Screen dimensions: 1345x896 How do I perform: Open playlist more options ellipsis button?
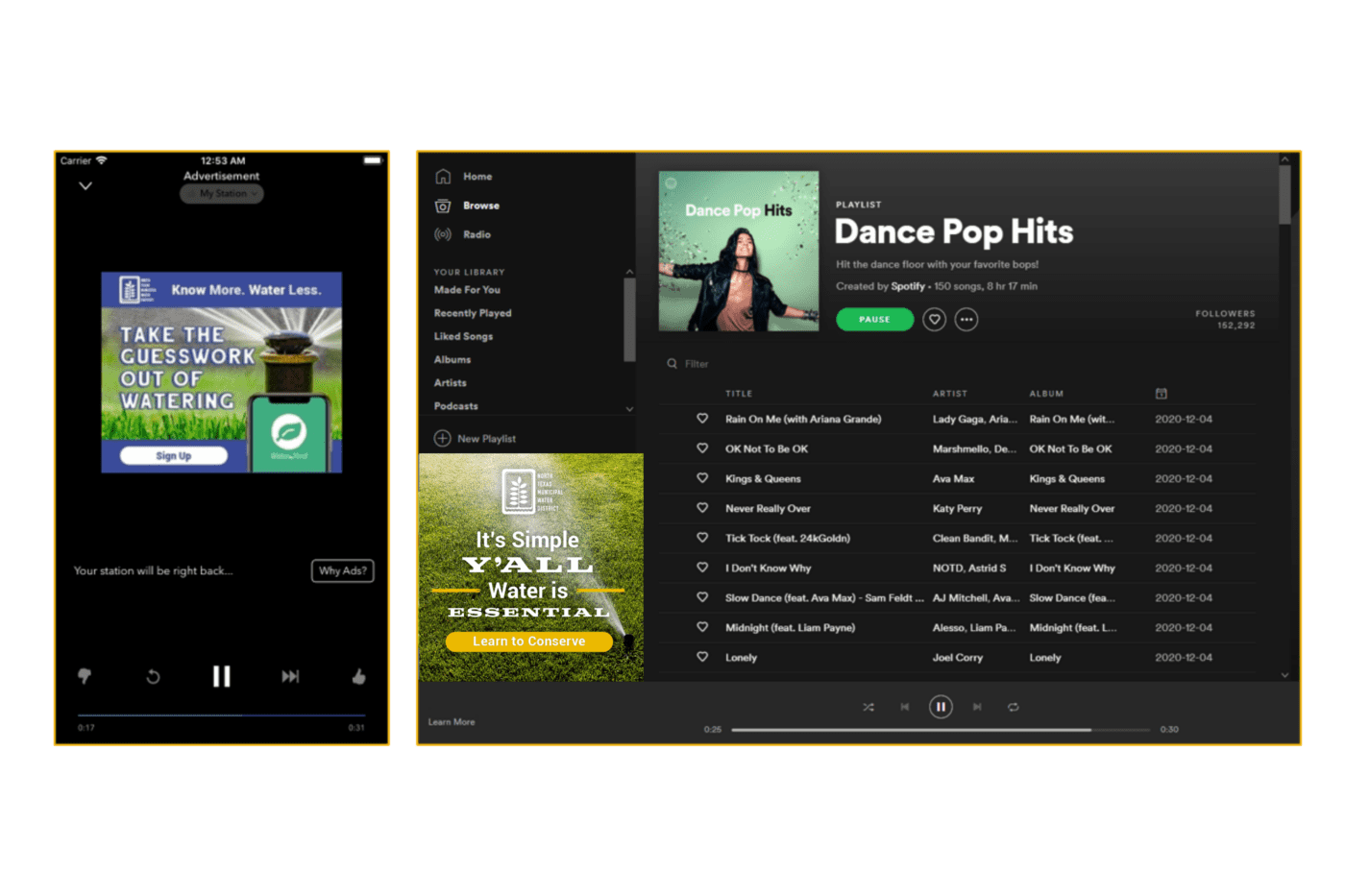[966, 319]
